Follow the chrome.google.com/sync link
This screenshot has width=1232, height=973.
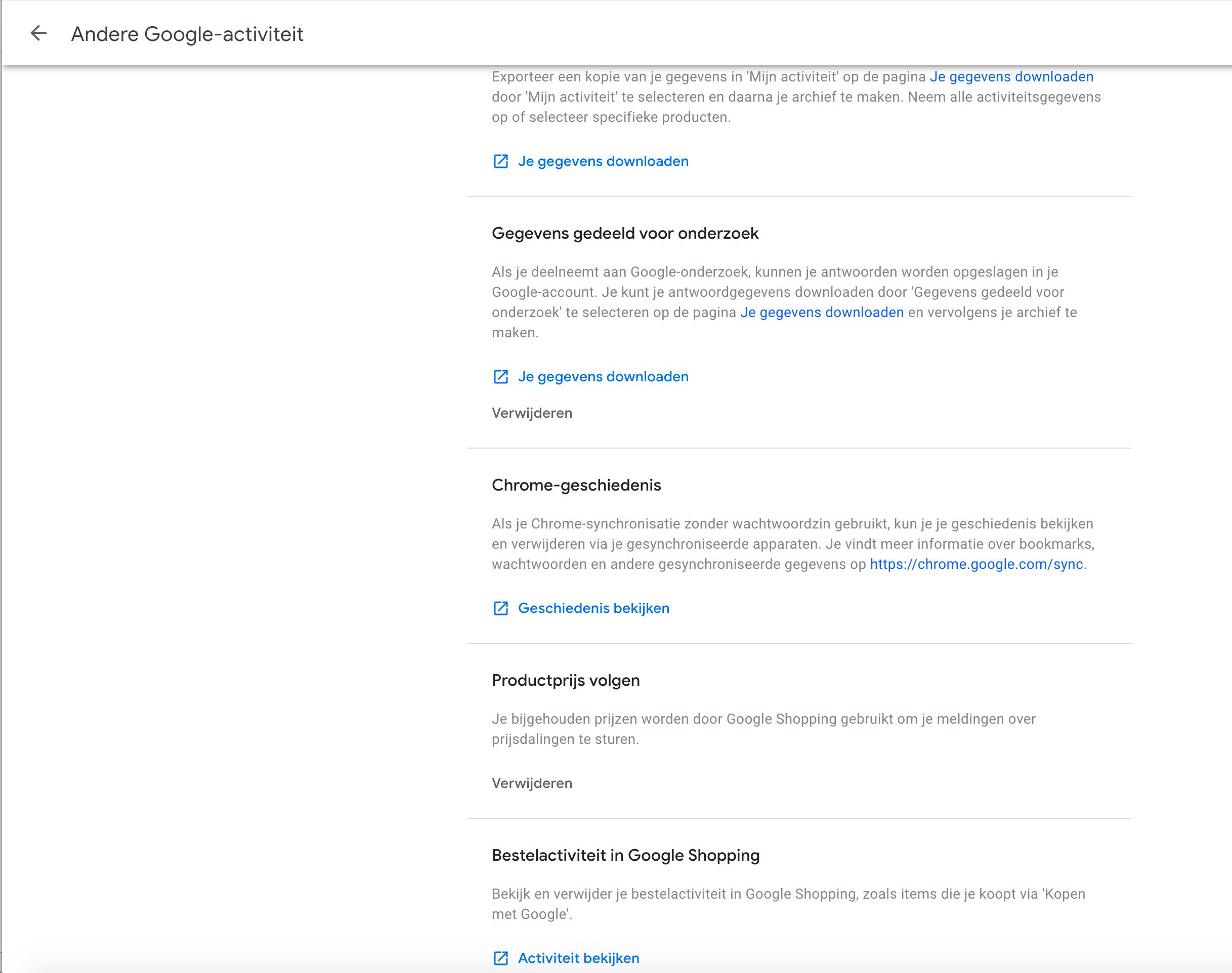click(x=976, y=564)
